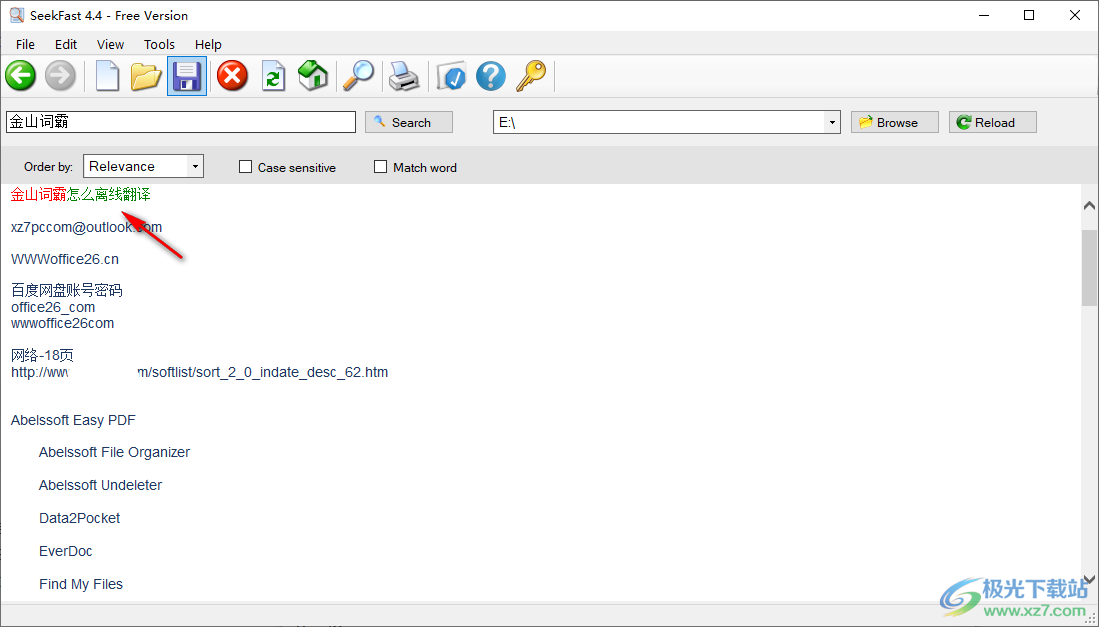The width and height of the screenshot is (1099, 627).
Task: Click the SeekFast app icon in title bar
Action: (x=16, y=15)
